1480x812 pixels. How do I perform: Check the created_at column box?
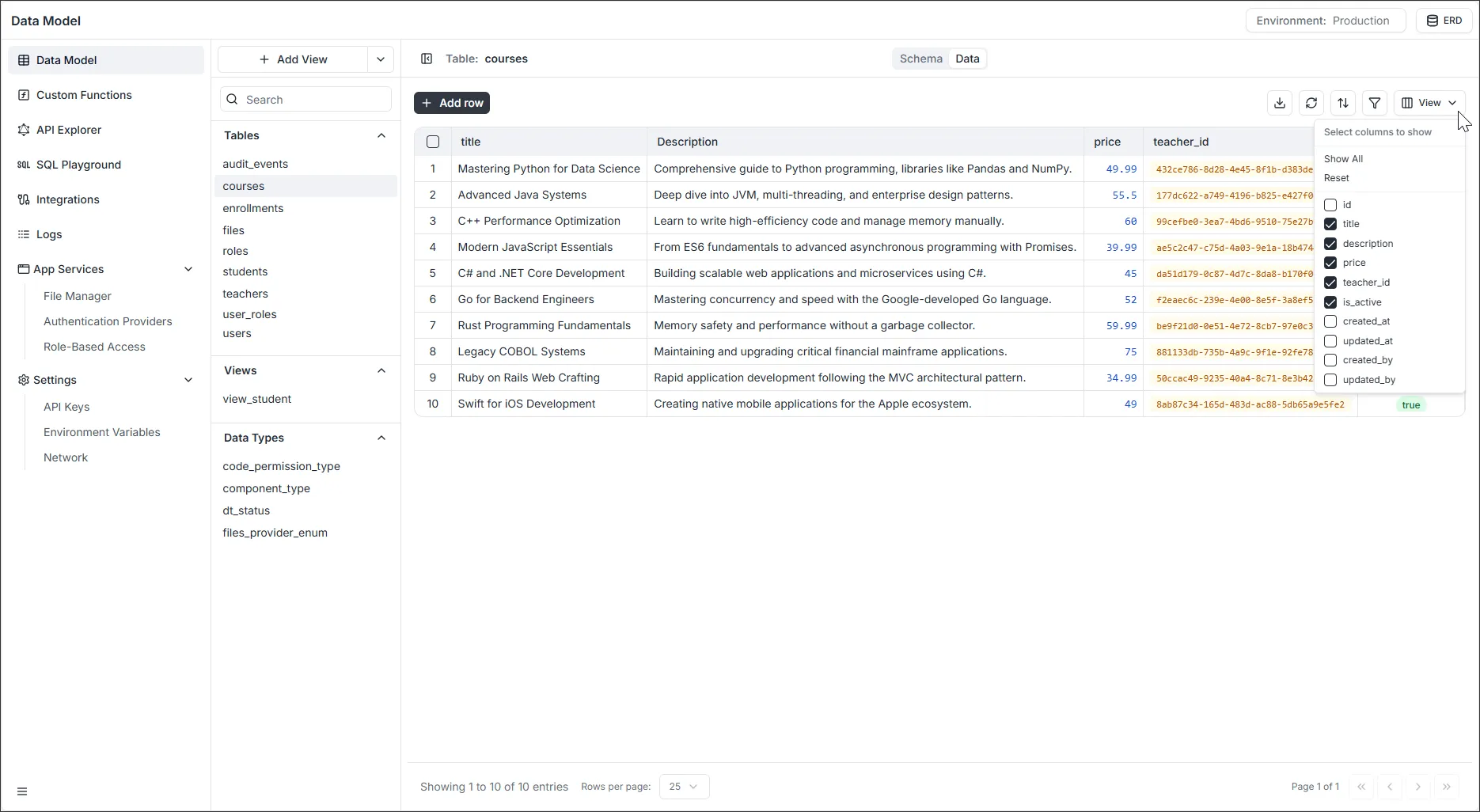(1330, 321)
